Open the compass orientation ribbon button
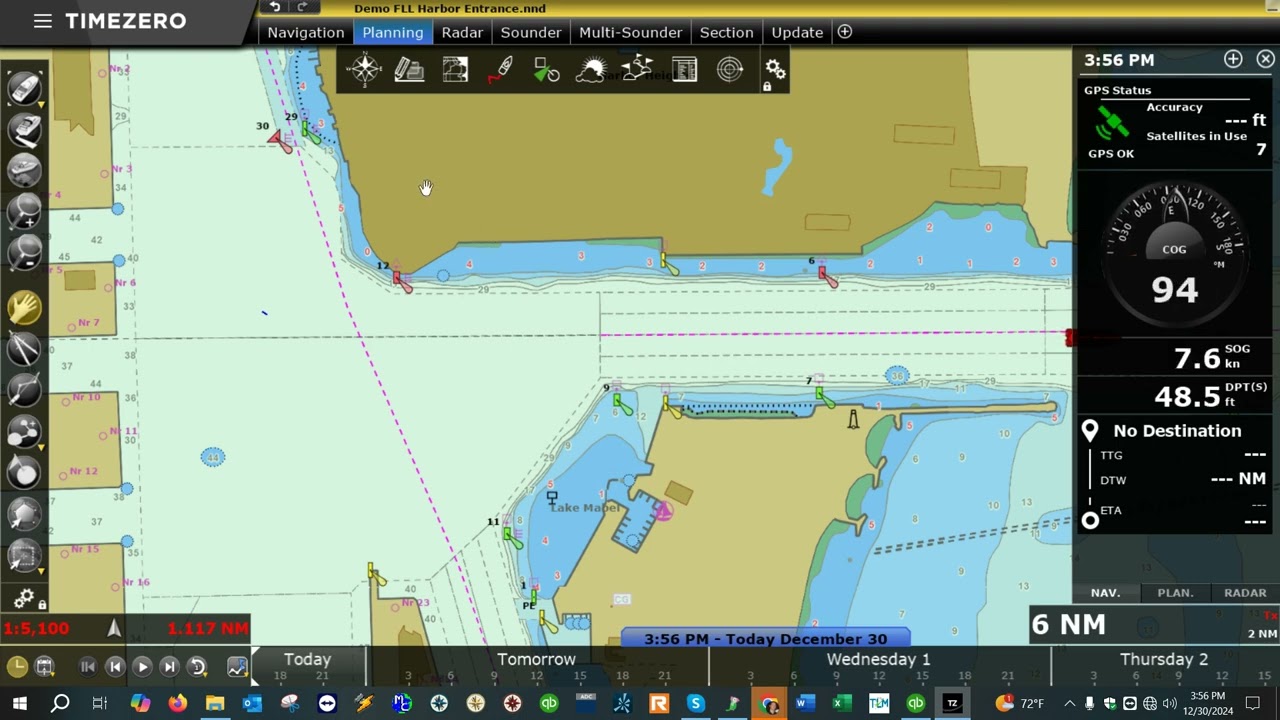 click(364, 69)
